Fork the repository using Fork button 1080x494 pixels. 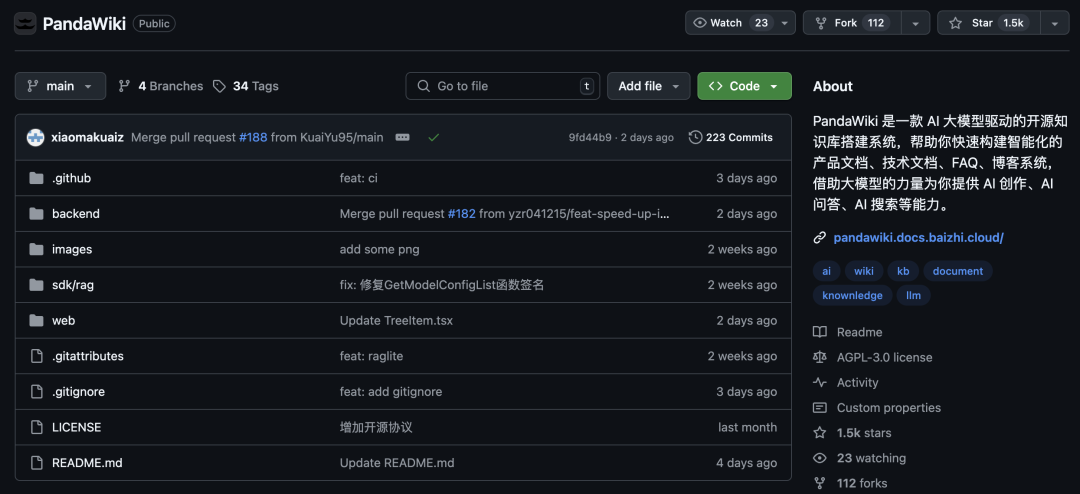853,23
